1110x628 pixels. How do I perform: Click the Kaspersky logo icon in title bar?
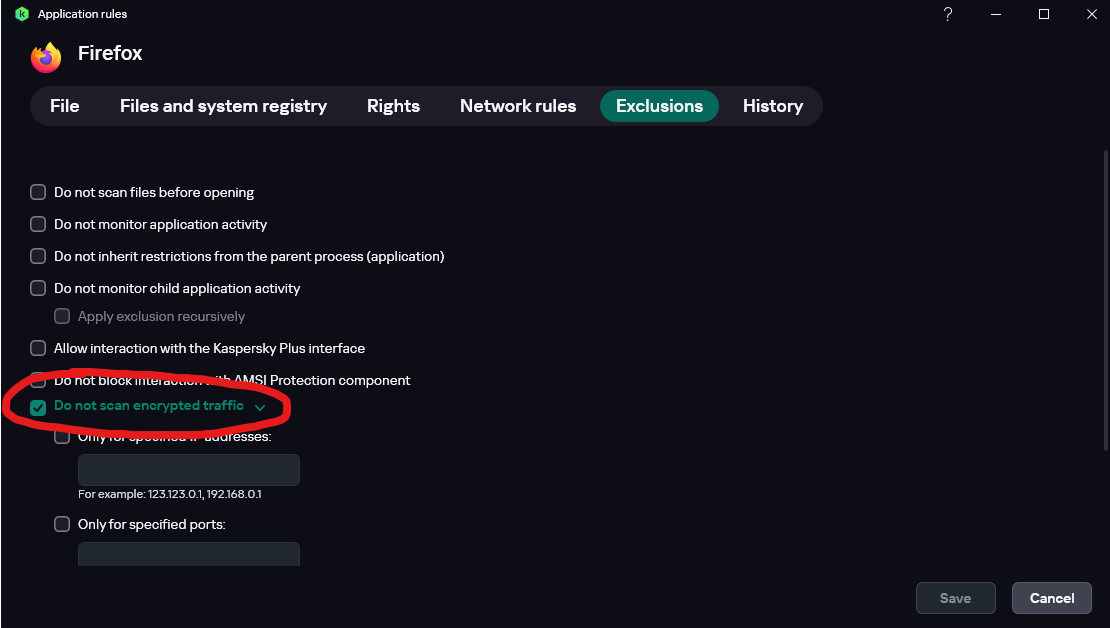[x=22, y=14]
